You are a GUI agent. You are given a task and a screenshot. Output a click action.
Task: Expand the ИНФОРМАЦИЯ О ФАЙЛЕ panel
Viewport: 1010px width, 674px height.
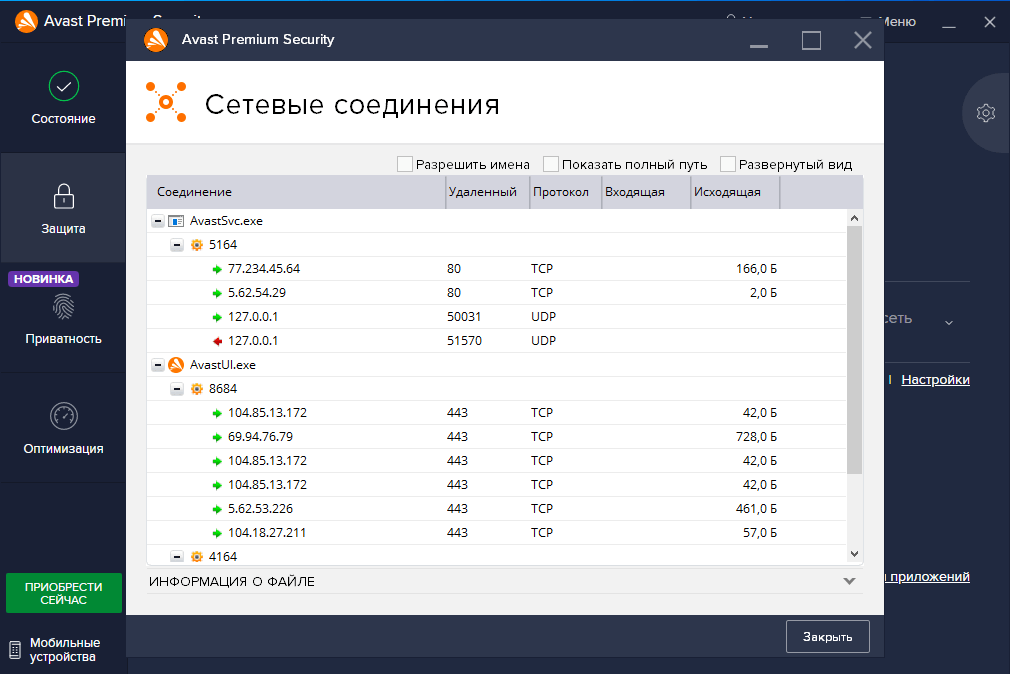(x=849, y=581)
